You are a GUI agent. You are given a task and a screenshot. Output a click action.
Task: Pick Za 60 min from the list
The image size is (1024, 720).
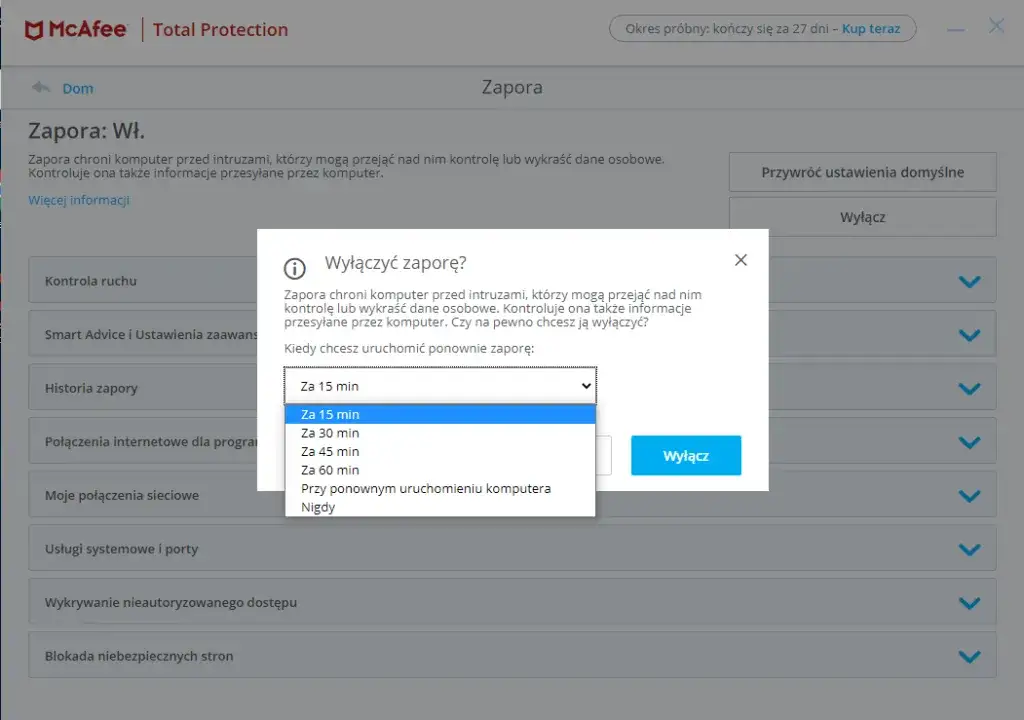pos(330,470)
